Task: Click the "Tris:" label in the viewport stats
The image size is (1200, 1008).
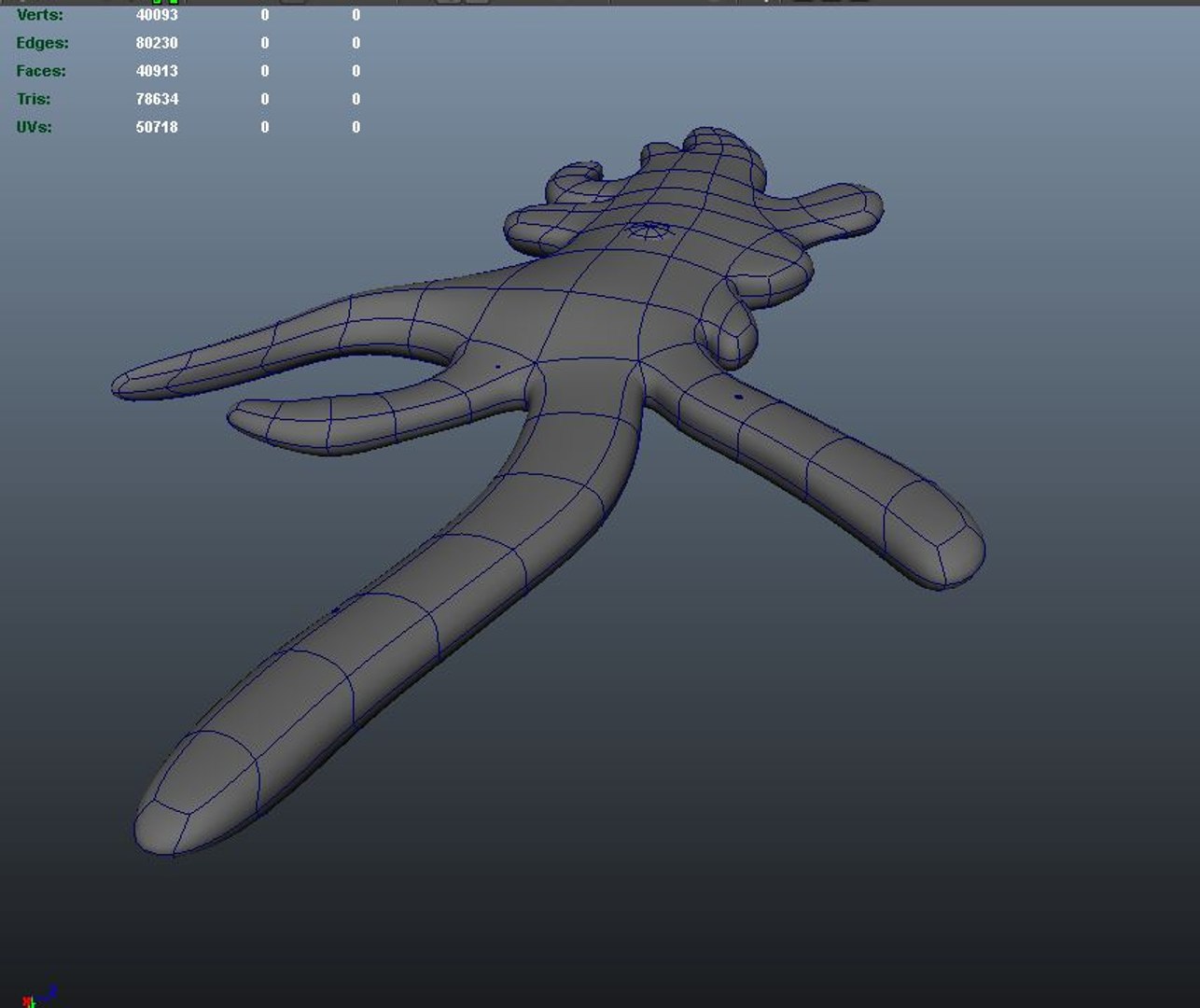Action: click(34, 99)
